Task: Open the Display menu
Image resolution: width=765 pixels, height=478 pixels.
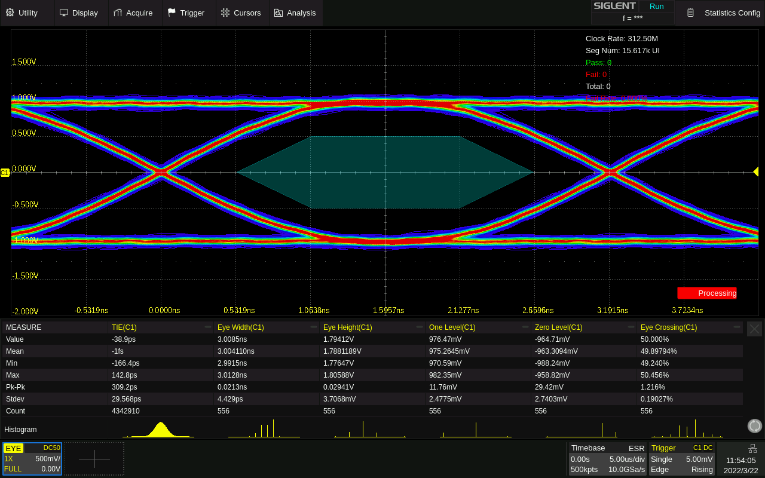Action: click(x=79, y=13)
